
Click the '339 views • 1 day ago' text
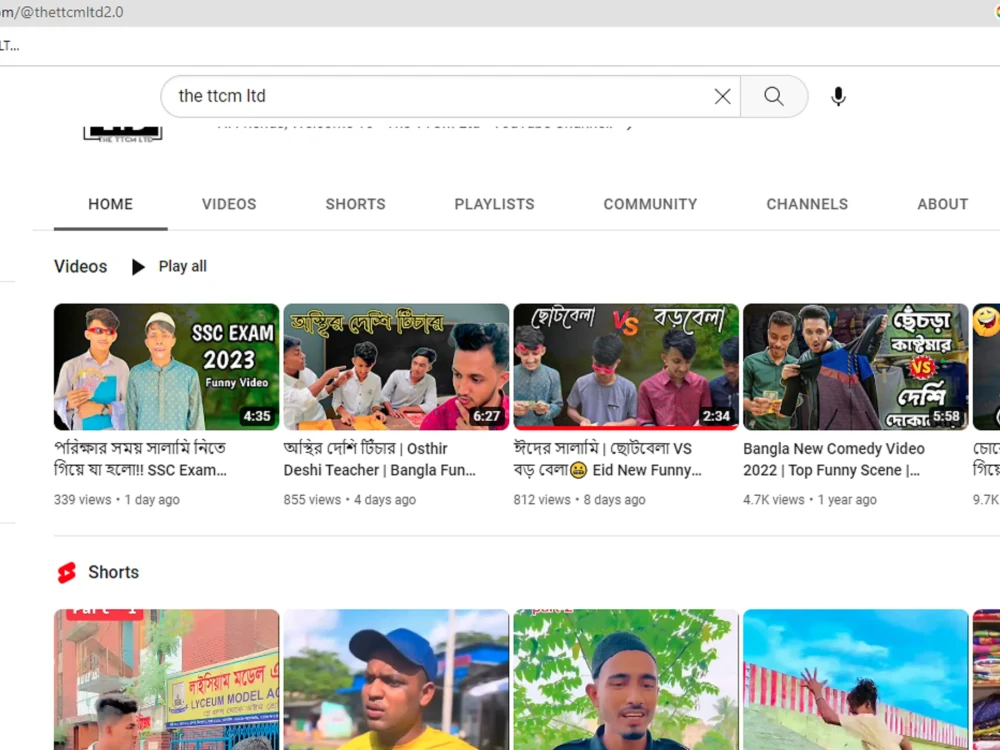(x=117, y=500)
